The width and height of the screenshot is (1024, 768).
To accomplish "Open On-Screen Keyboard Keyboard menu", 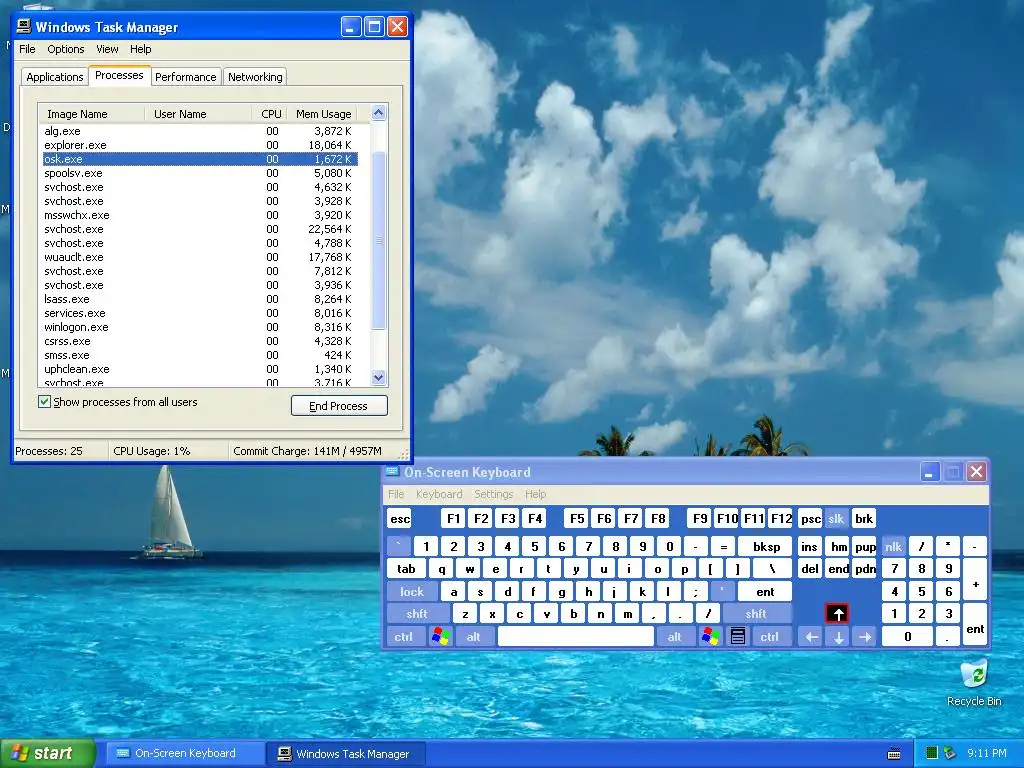I will (x=439, y=494).
